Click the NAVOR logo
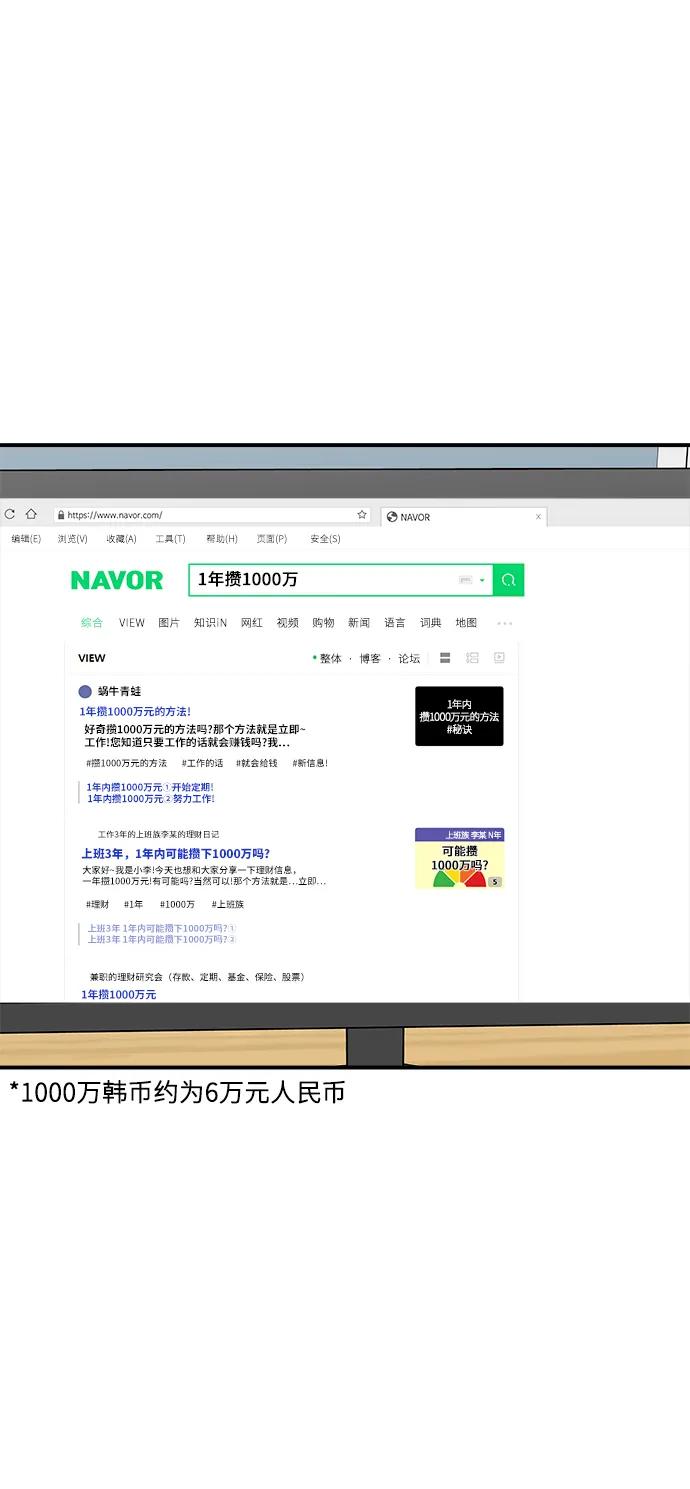 [116, 580]
